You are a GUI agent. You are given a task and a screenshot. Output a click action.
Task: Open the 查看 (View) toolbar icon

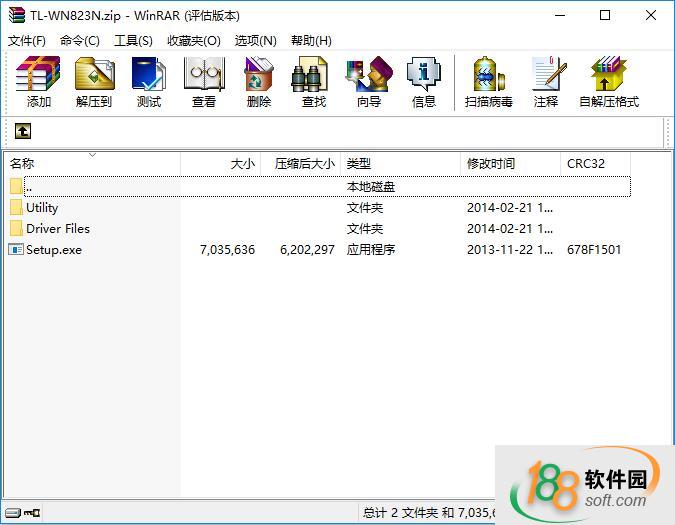tap(204, 82)
